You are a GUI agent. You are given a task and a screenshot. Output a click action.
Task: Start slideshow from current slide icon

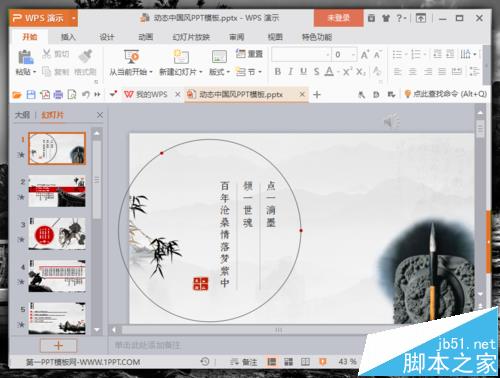131,56
